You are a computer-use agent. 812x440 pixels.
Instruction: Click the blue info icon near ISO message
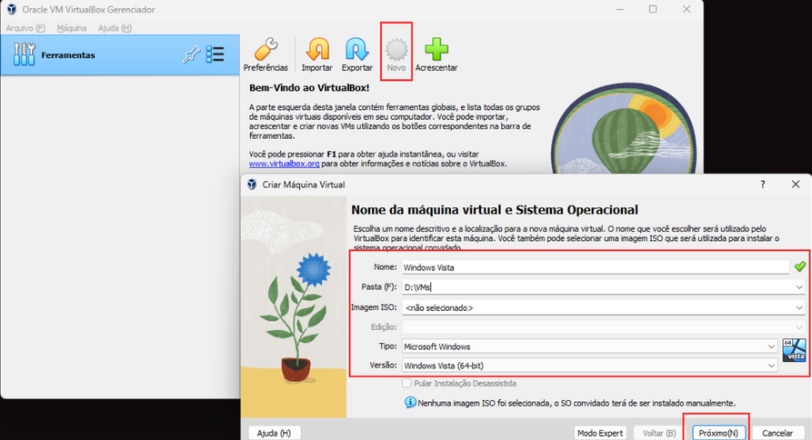pos(410,402)
